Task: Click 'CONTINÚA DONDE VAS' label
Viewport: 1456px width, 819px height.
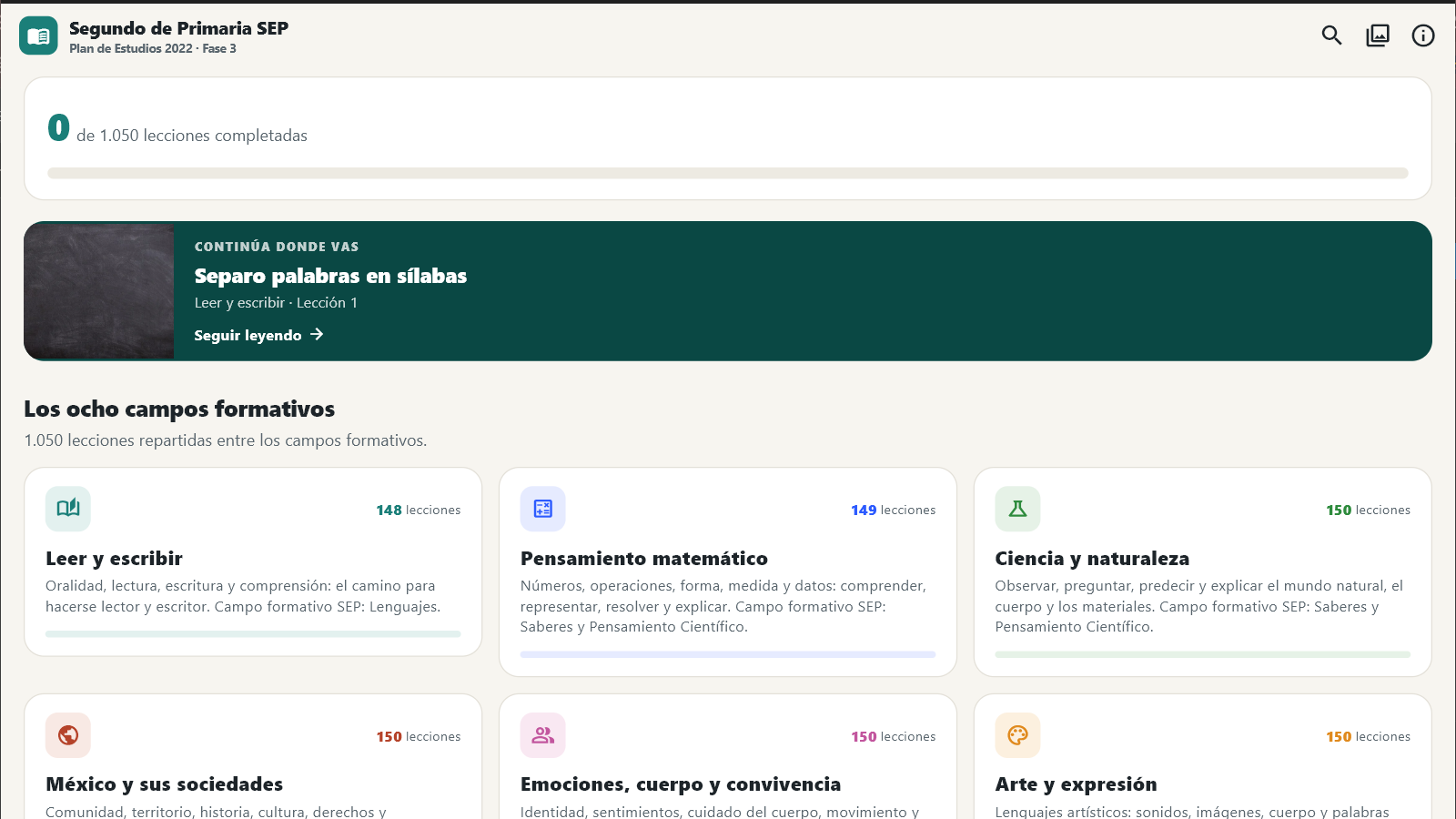Action: (x=277, y=247)
